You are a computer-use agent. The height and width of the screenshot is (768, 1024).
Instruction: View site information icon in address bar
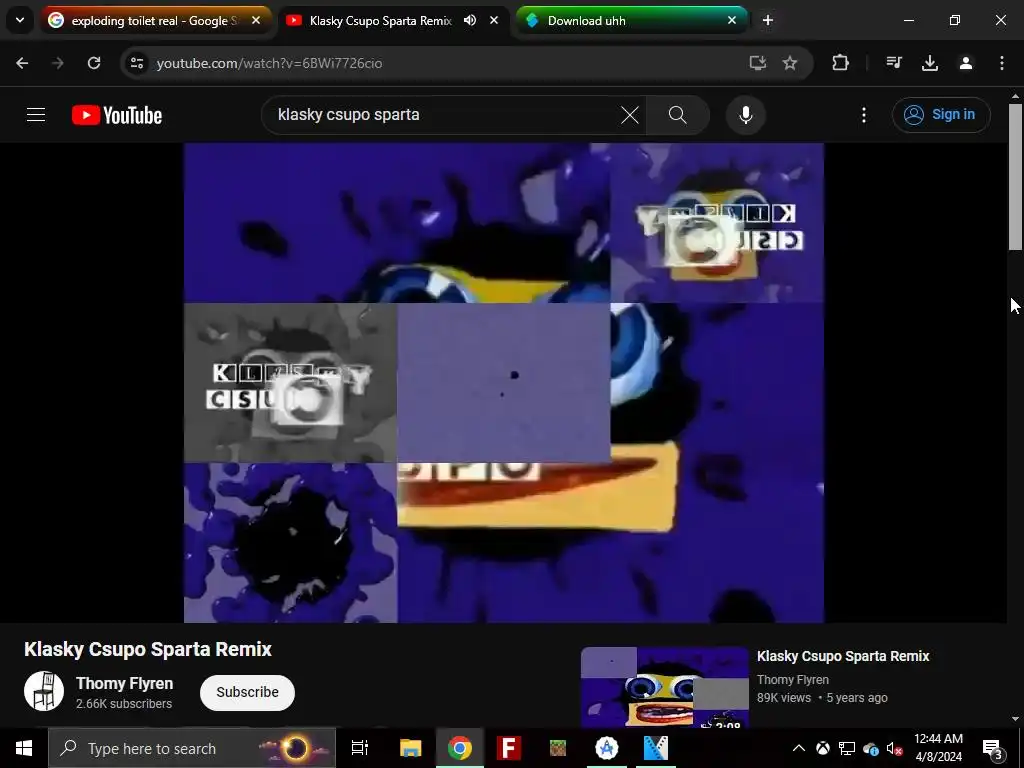[x=137, y=63]
